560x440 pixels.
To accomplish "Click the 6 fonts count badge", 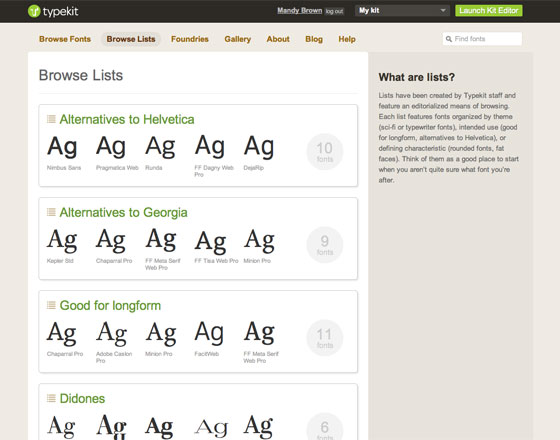I will point(325,427).
